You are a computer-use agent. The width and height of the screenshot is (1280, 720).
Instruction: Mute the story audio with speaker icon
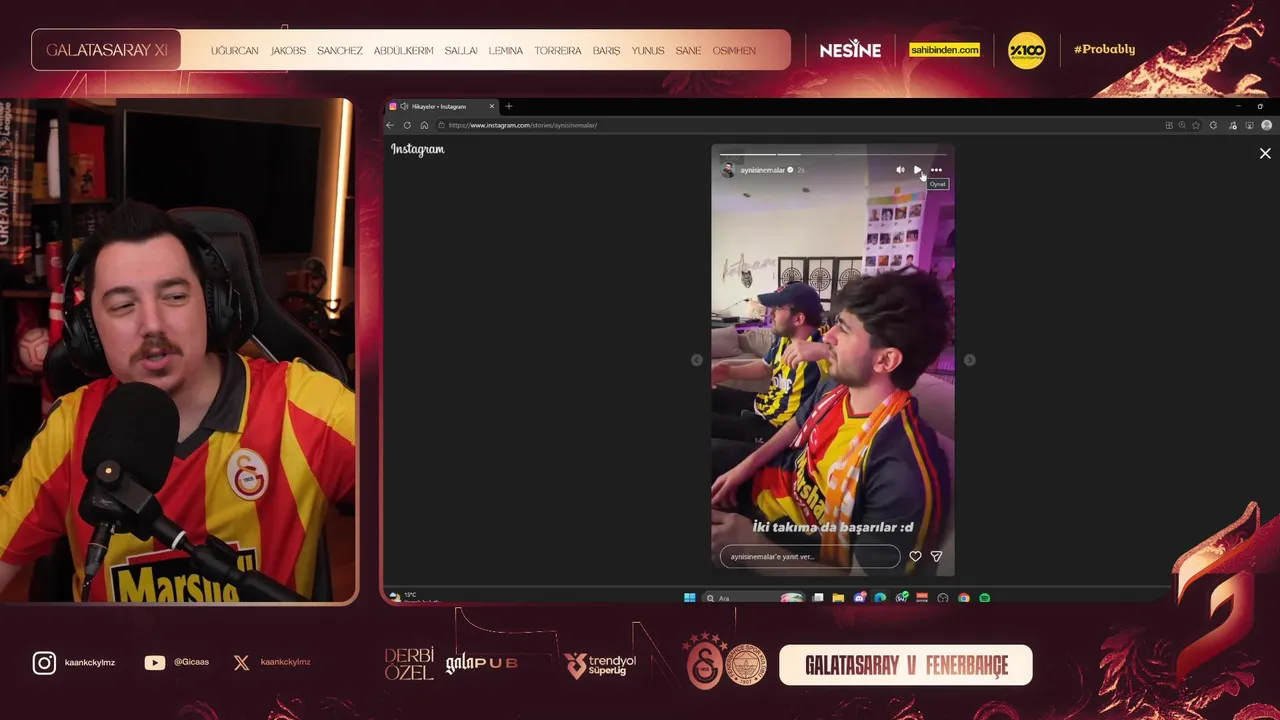point(900,170)
